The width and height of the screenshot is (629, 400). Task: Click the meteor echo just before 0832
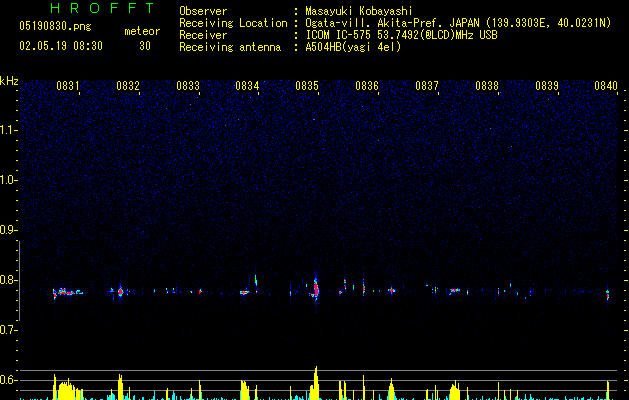(120, 292)
